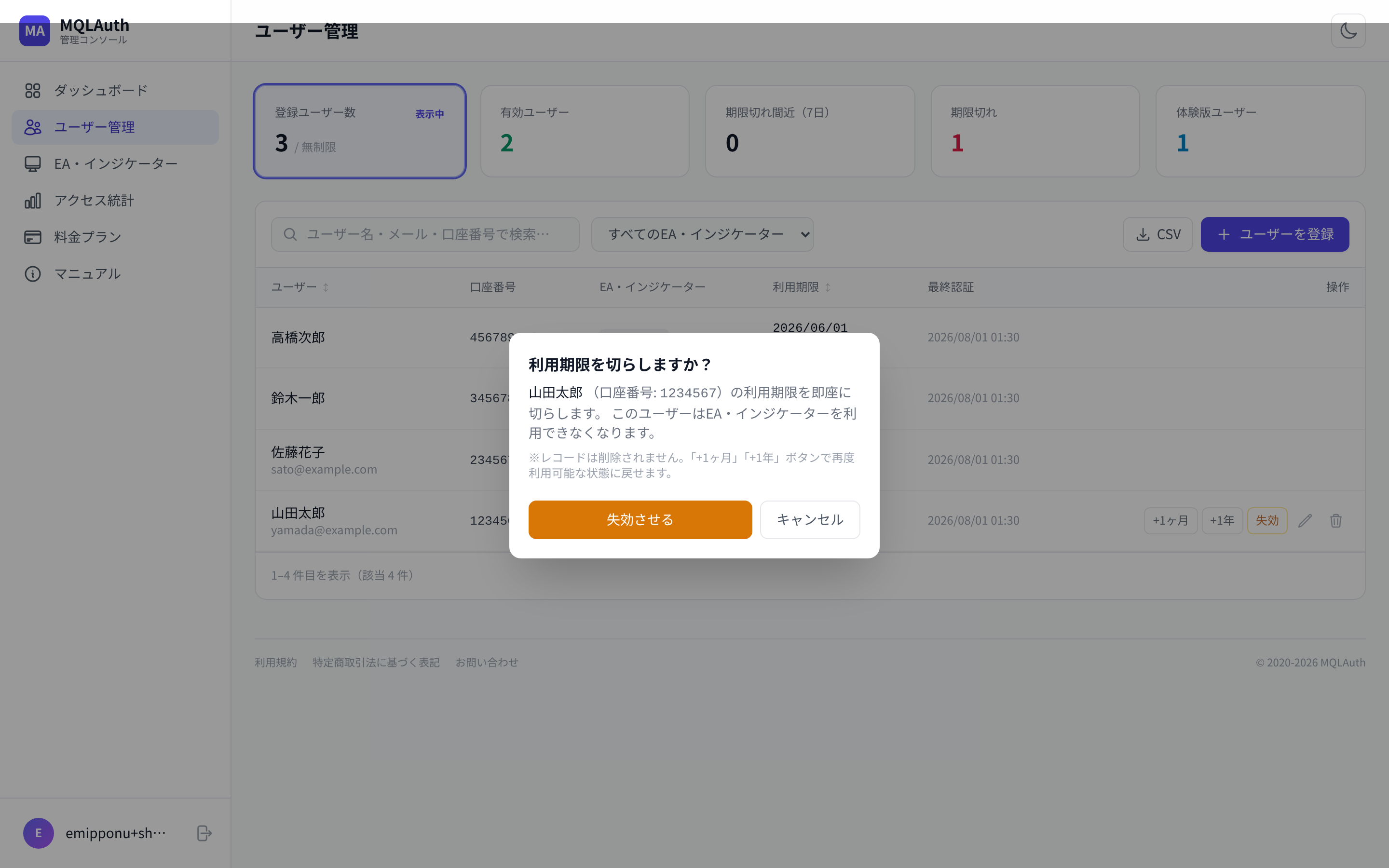Go to EA・インジケーター page
Viewport: 1389px width, 868px height.
[115, 163]
